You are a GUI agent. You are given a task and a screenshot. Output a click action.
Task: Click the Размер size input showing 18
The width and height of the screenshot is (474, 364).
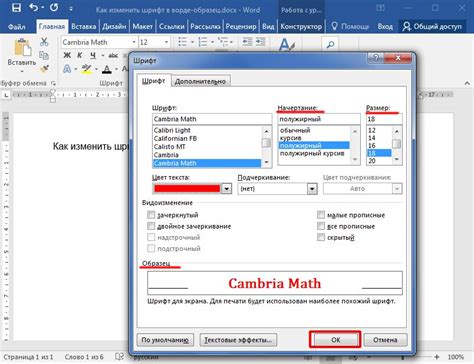click(x=384, y=119)
